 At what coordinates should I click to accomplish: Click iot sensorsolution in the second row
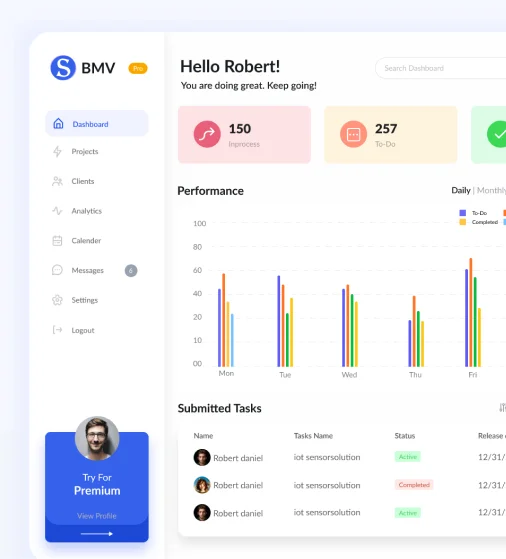click(327, 485)
